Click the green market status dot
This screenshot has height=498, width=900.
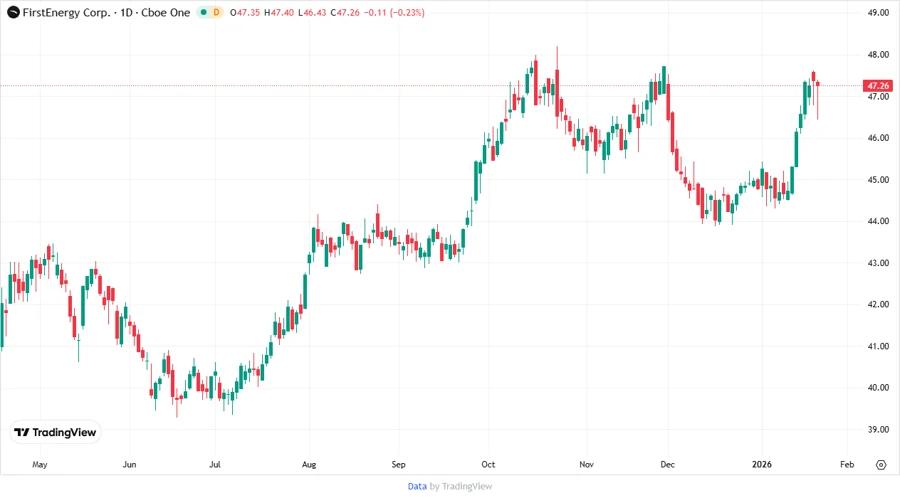[203, 12]
